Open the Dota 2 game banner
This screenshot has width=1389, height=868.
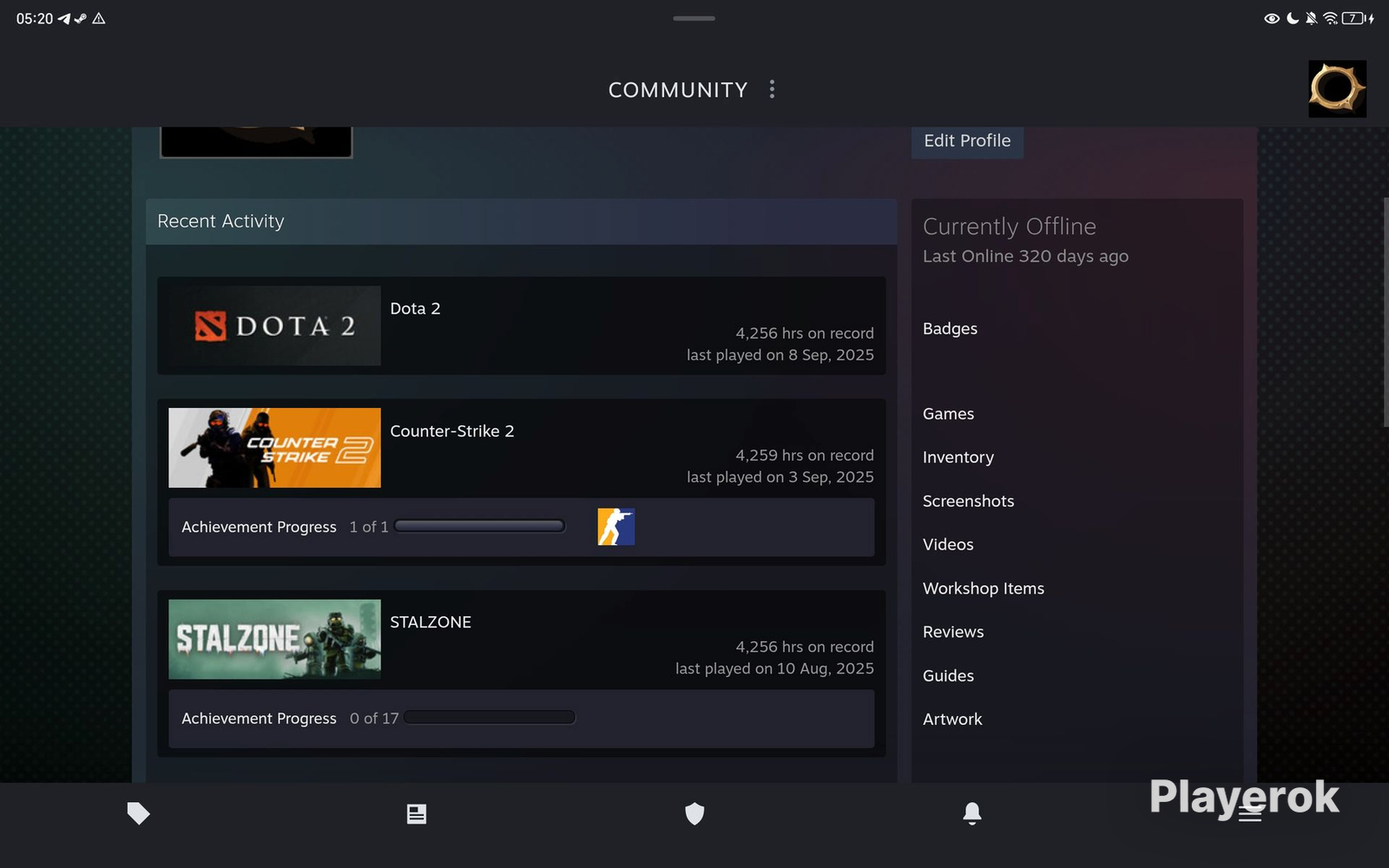click(274, 325)
